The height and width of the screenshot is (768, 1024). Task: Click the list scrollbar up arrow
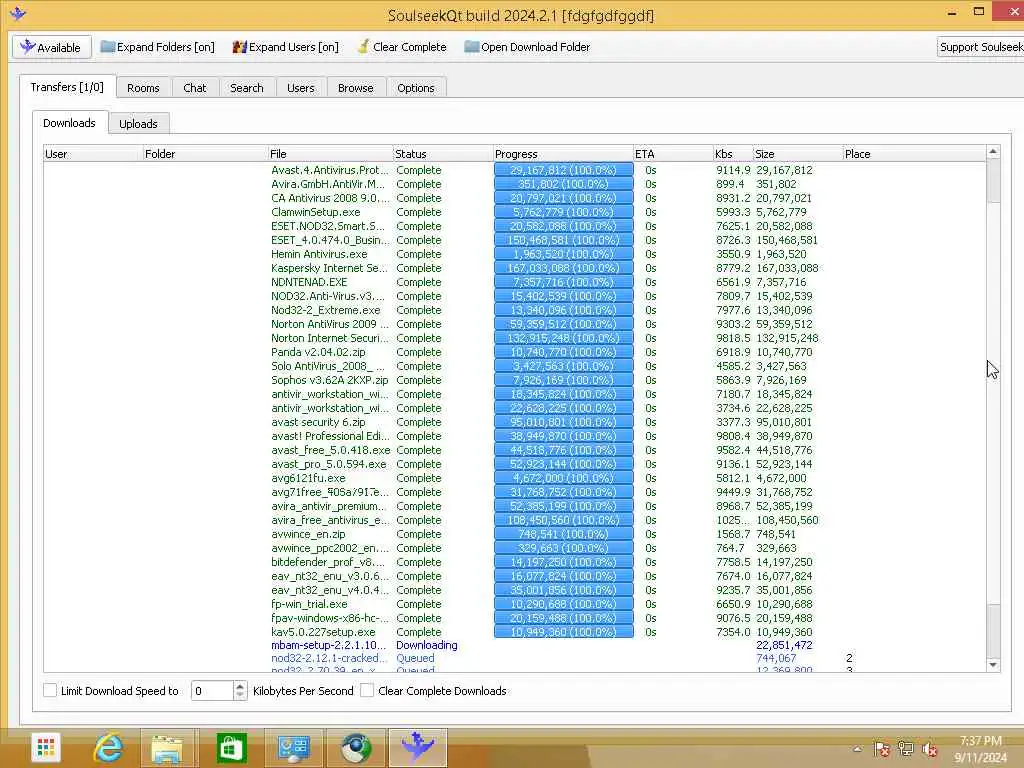(x=993, y=152)
